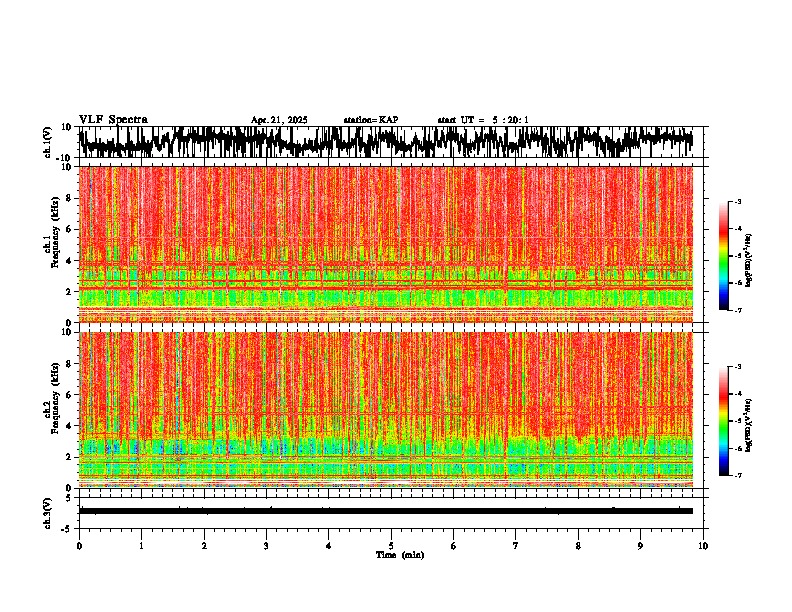792x612 pixels.
Task: Click the "0" tick on the time axis
Action: tap(79, 546)
